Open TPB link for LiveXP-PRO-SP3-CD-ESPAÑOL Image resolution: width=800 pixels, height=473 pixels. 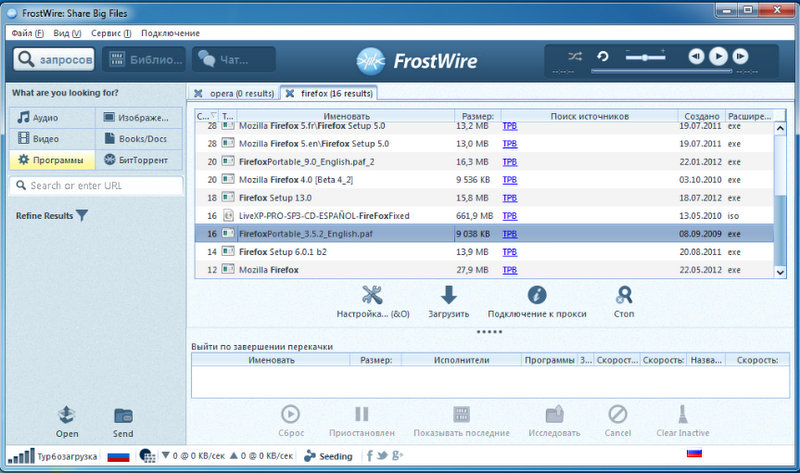tap(510, 216)
